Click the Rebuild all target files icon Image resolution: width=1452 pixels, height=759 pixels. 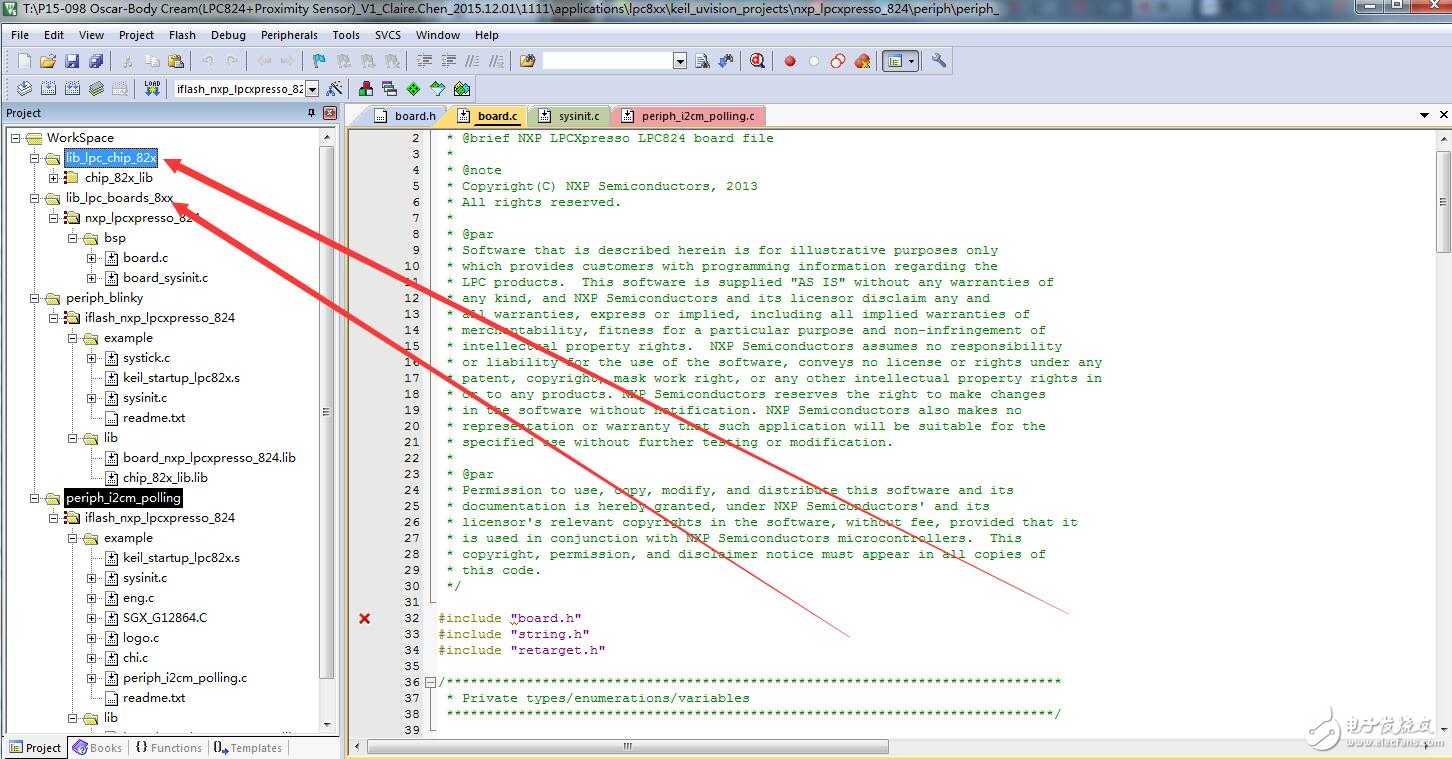click(72, 89)
